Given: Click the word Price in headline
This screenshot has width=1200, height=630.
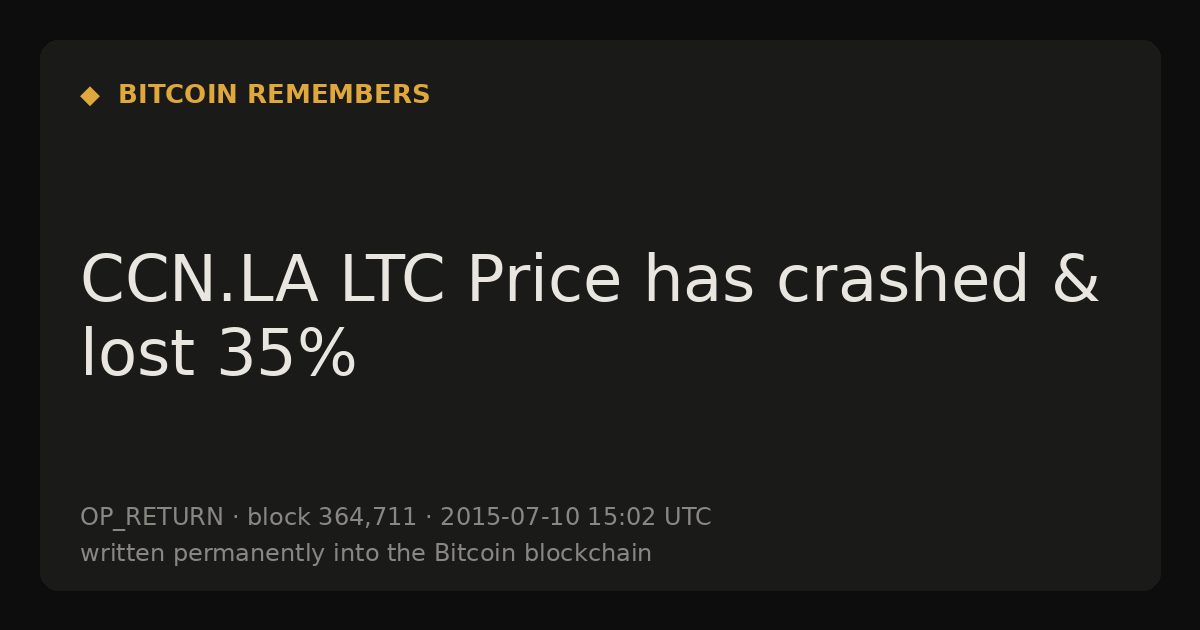Looking at the screenshot, I should click(544, 281).
